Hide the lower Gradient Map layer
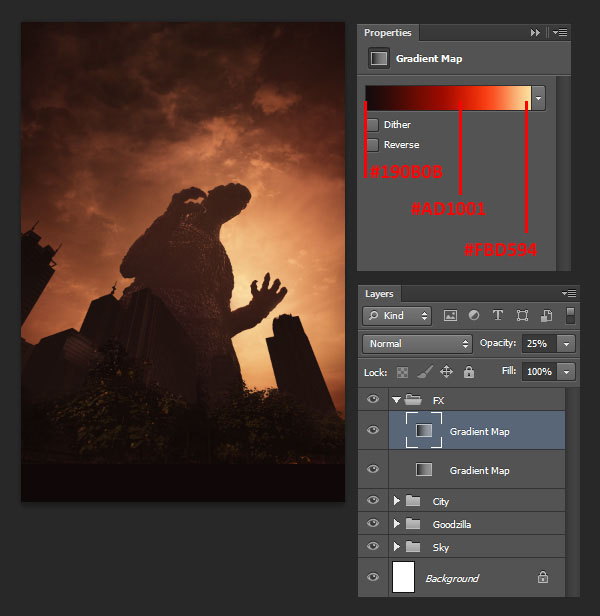 [373, 469]
